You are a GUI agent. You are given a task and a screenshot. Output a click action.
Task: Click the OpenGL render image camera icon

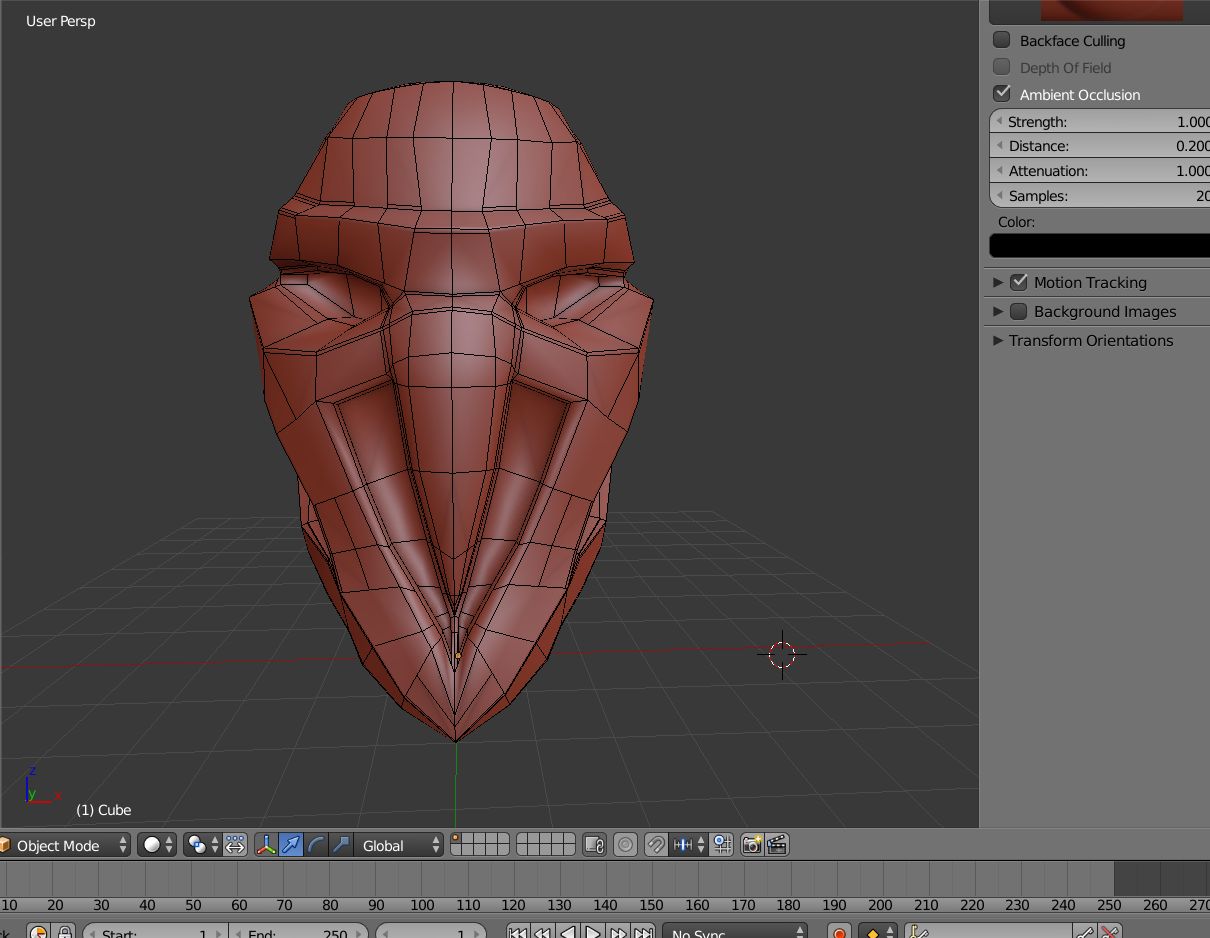click(752, 845)
